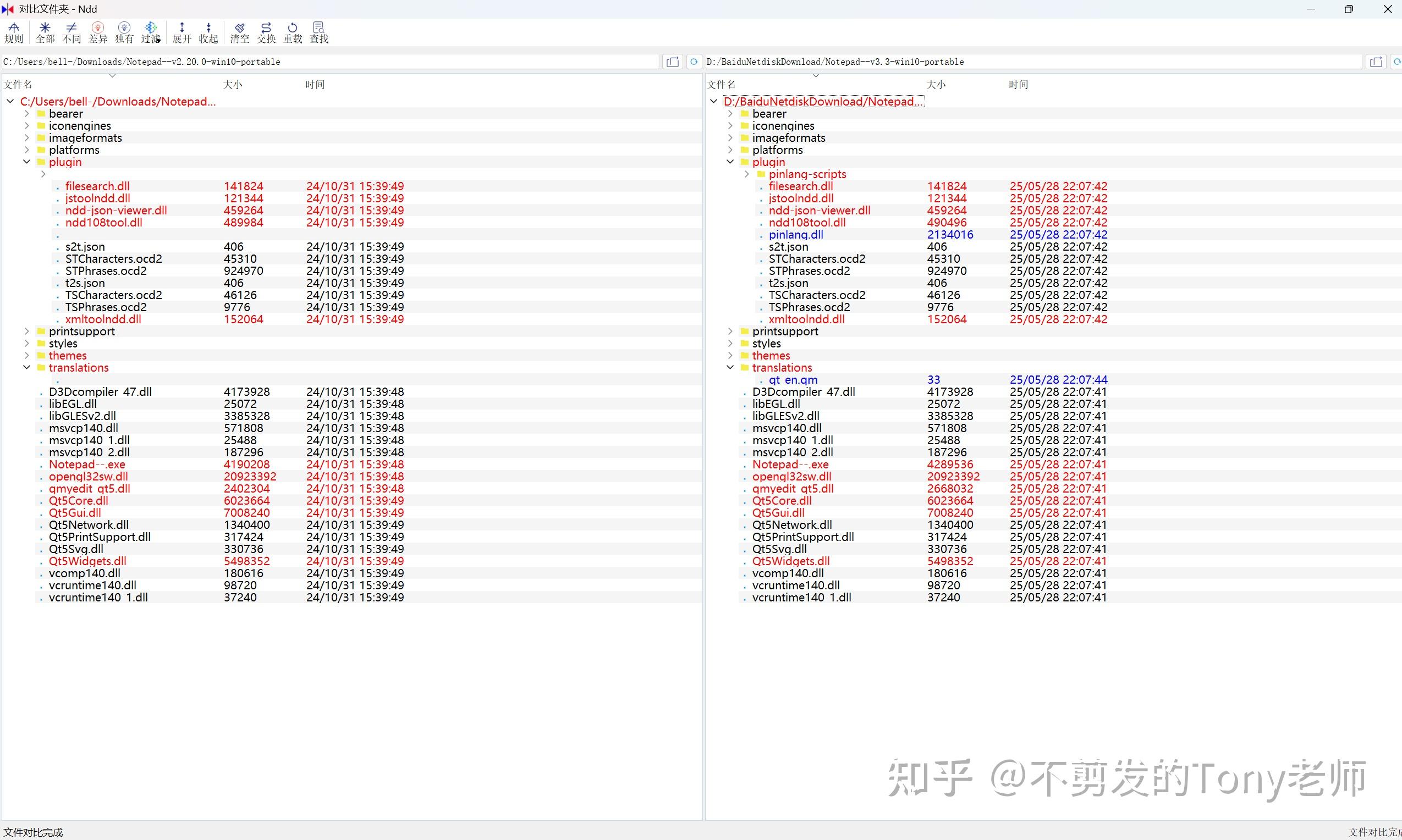Sort right pane by 时间 column

point(1019,84)
